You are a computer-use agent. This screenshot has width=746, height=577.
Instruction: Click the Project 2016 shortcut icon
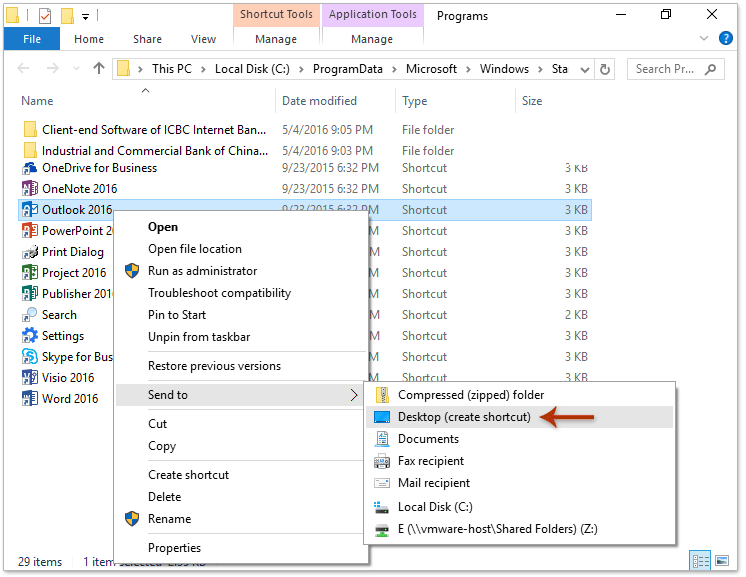(x=30, y=273)
